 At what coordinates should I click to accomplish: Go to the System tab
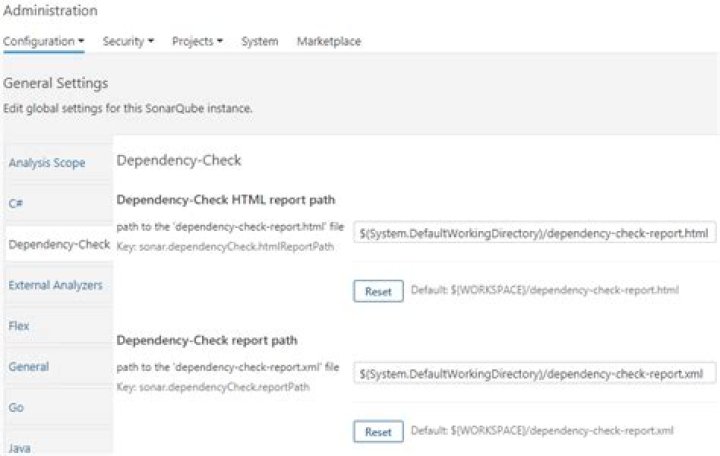(260, 41)
